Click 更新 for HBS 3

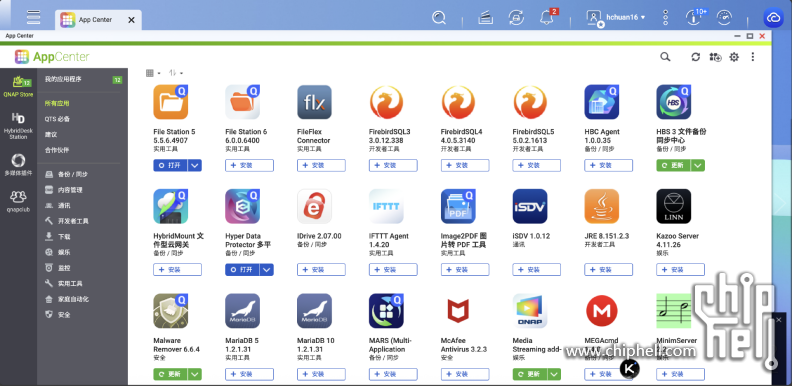click(674, 165)
